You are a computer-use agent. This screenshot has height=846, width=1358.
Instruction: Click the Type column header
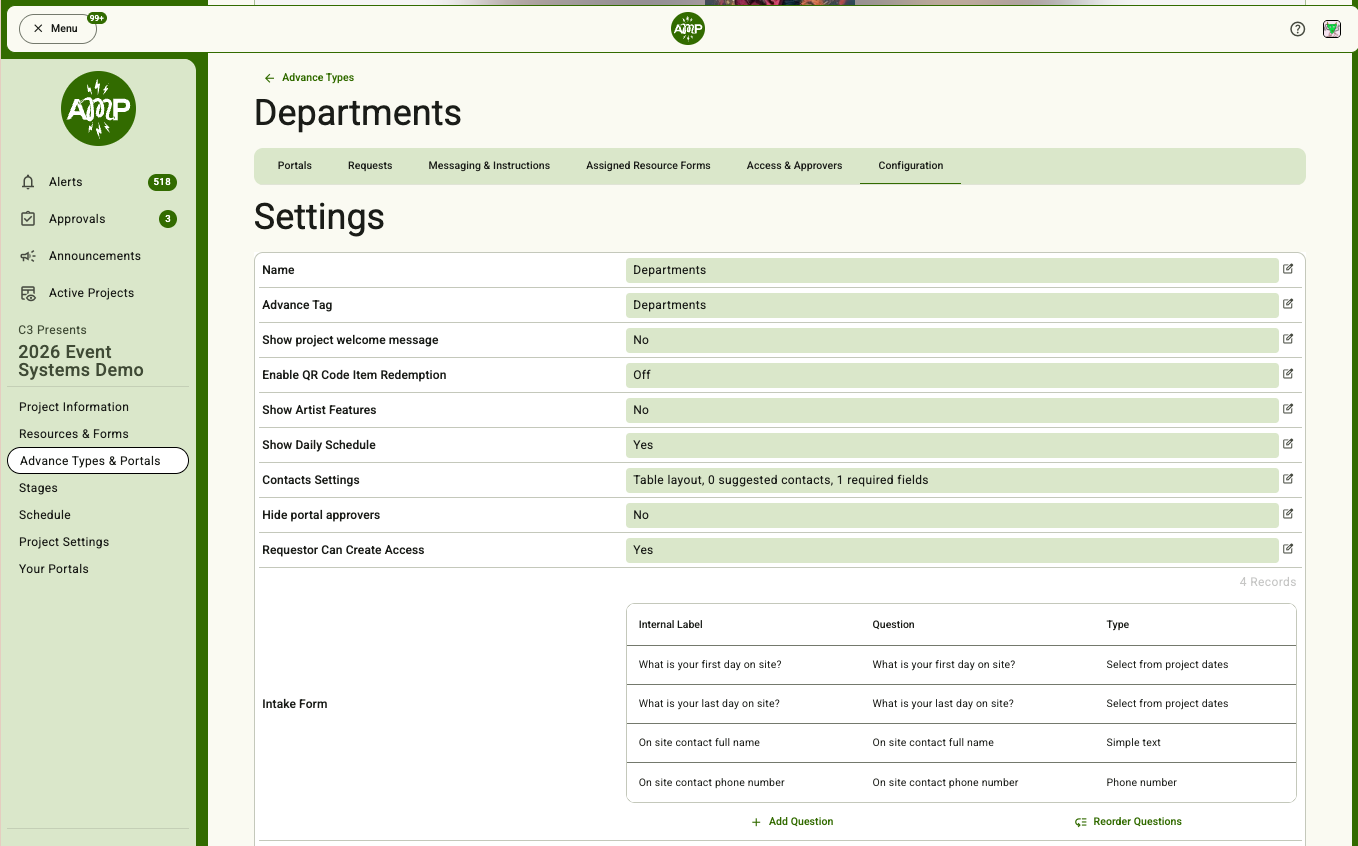pos(1118,624)
